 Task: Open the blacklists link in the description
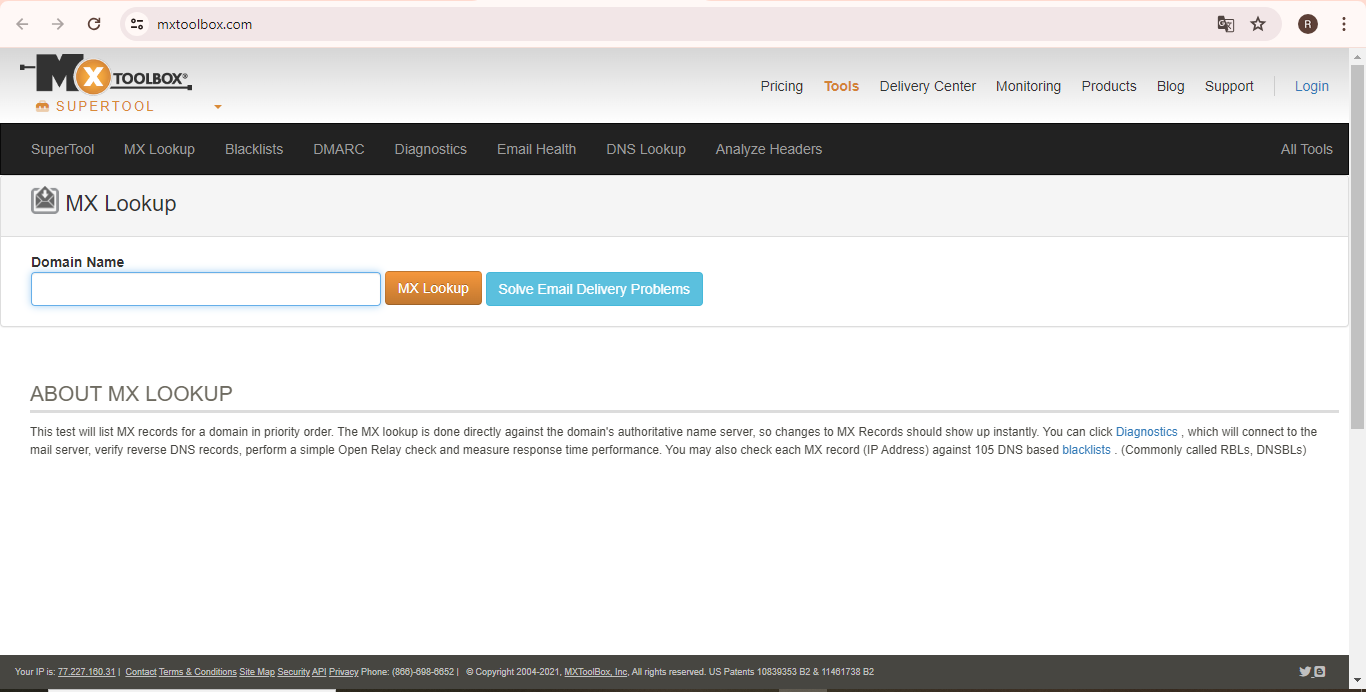[1087, 449]
